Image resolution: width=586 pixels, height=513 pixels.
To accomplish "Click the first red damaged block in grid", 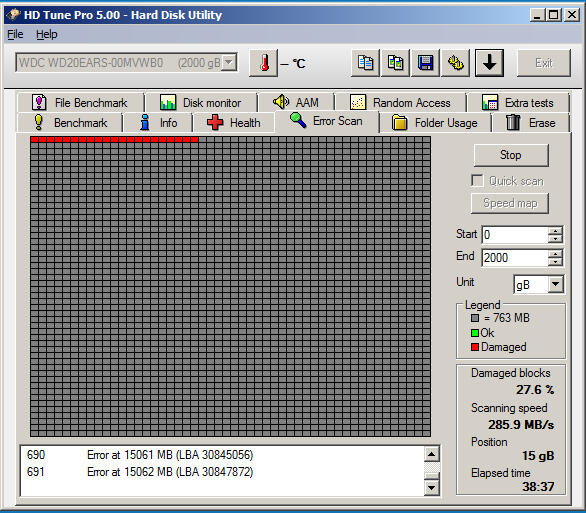I will tap(34, 139).
